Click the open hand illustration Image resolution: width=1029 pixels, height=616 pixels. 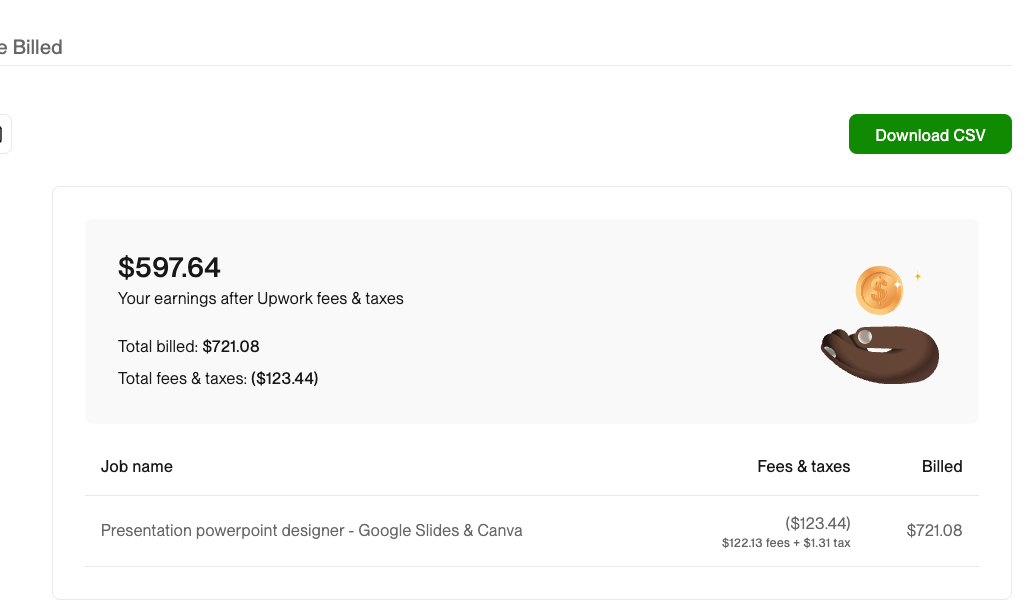point(880,354)
